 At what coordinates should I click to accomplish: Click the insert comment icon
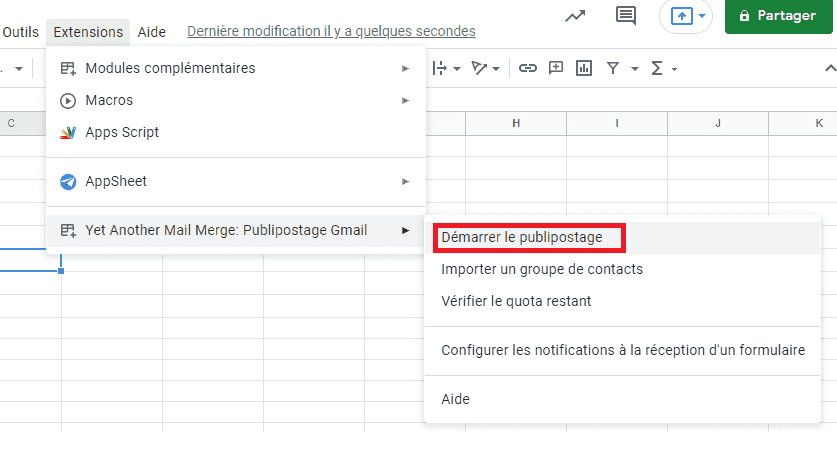click(556, 68)
